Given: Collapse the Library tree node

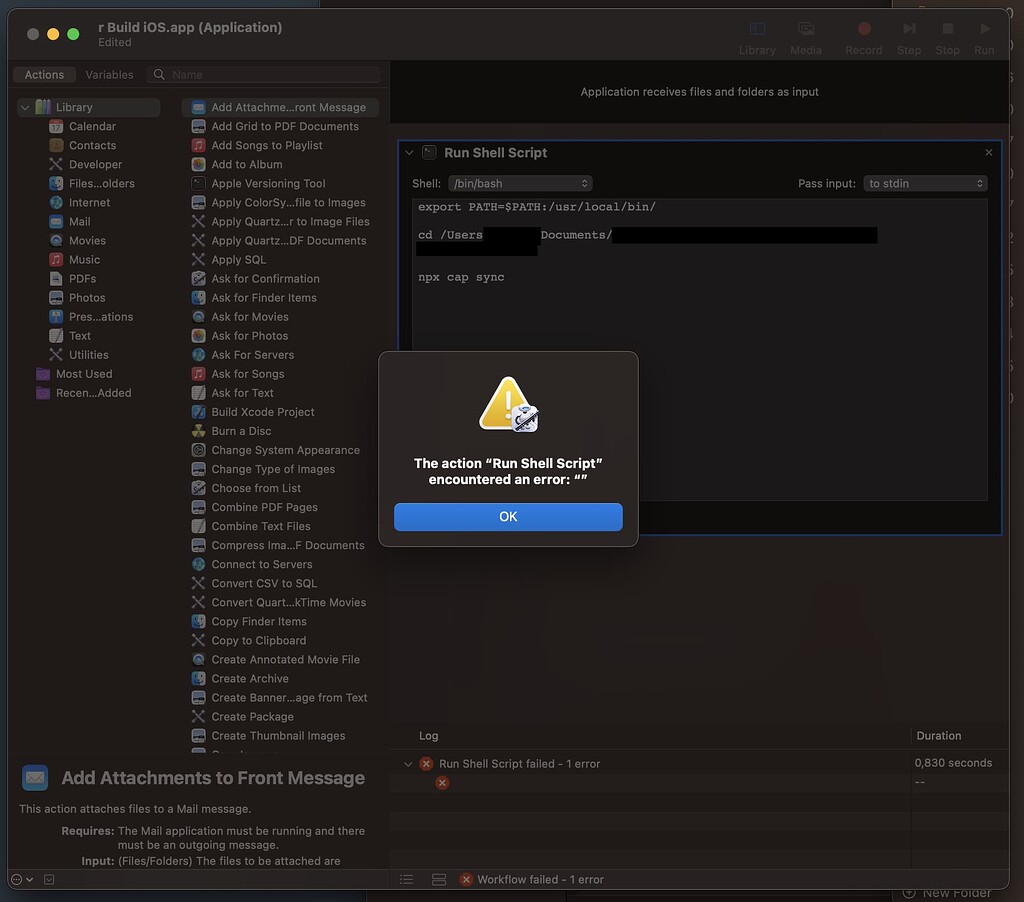Looking at the screenshot, I should tap(25, 107).
